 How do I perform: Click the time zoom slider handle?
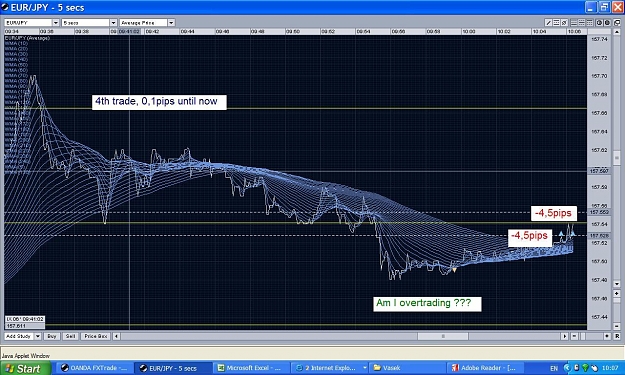coord(583,336)
